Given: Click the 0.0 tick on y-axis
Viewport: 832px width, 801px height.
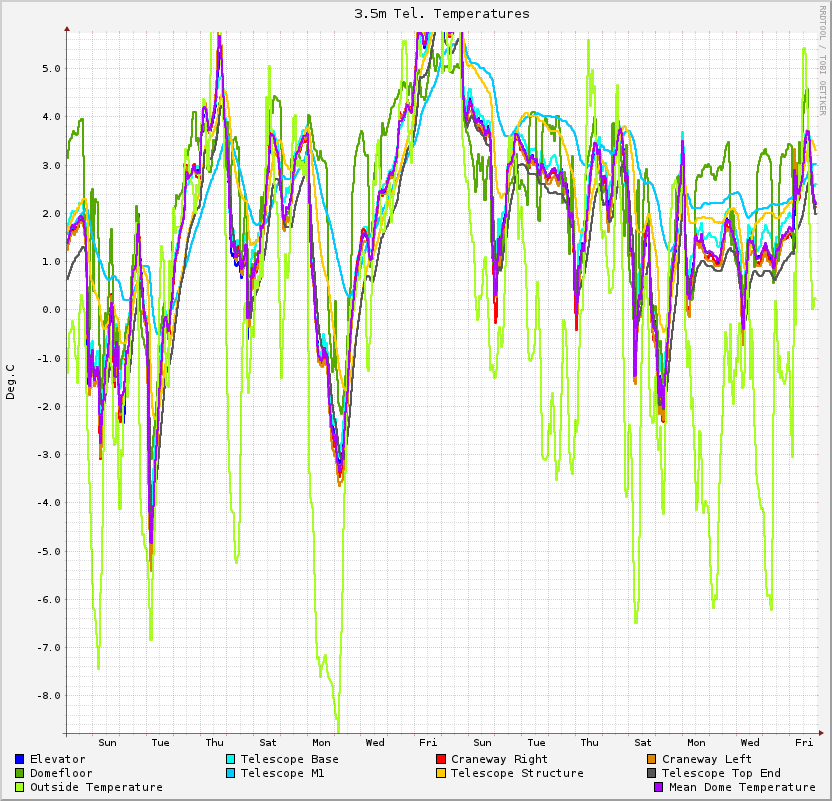Looking at the screenshot, I should tap(51, 310).
